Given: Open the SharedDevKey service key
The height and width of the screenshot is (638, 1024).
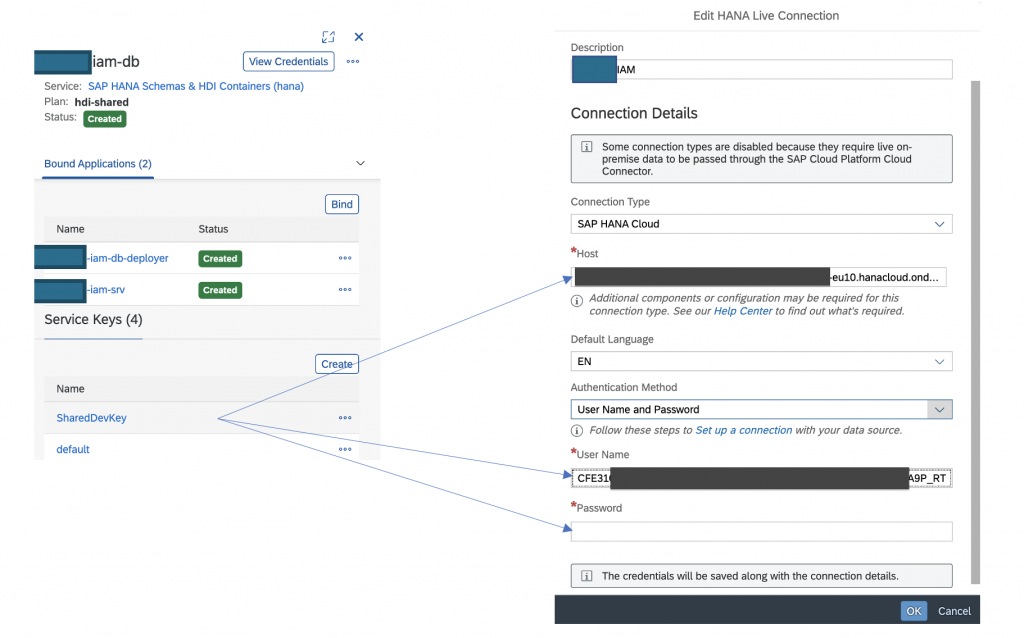Looking at the screenshot, I should [91, 418].
